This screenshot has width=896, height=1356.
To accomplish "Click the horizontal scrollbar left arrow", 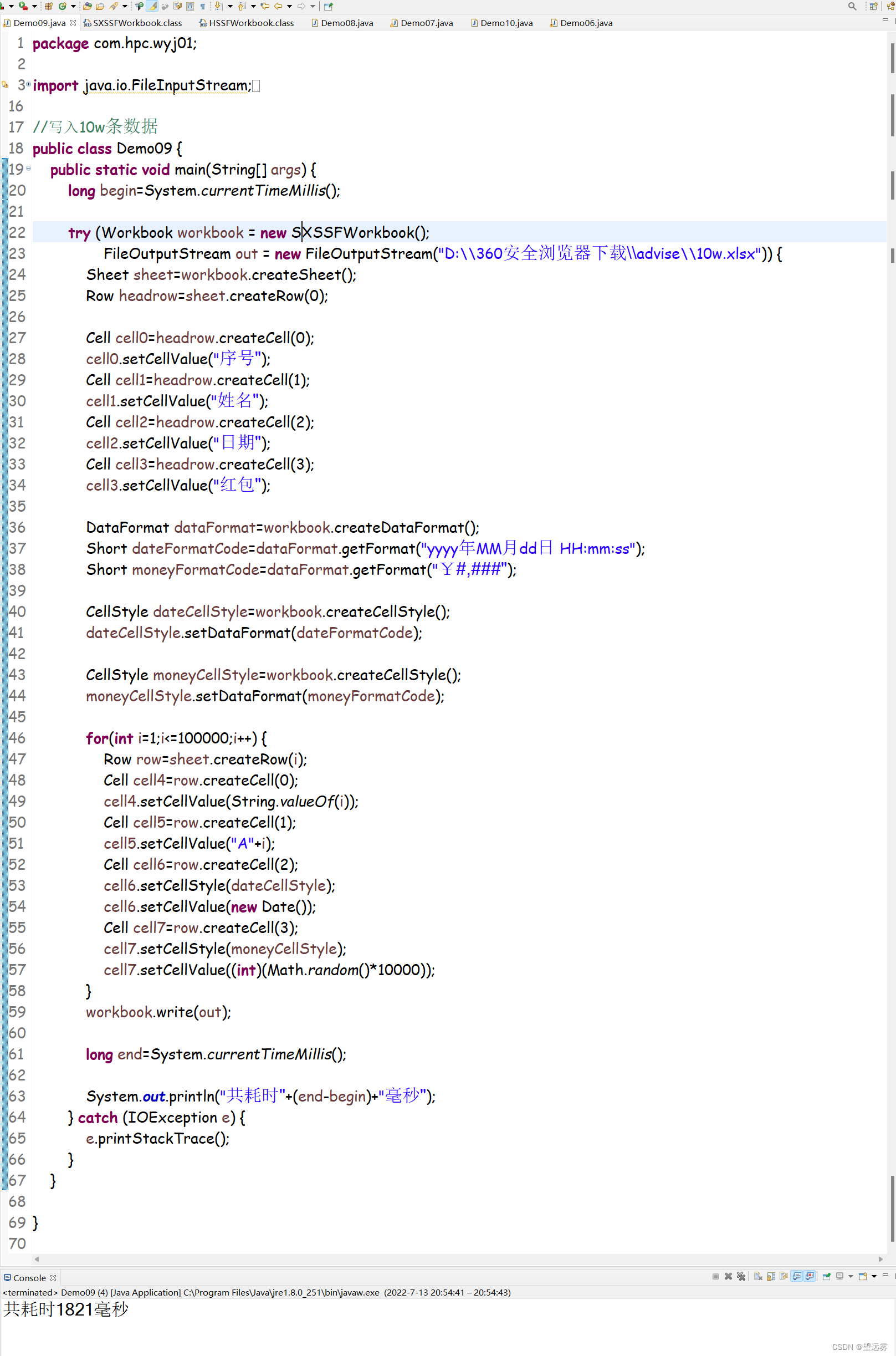I will [x=37, y=1260].
